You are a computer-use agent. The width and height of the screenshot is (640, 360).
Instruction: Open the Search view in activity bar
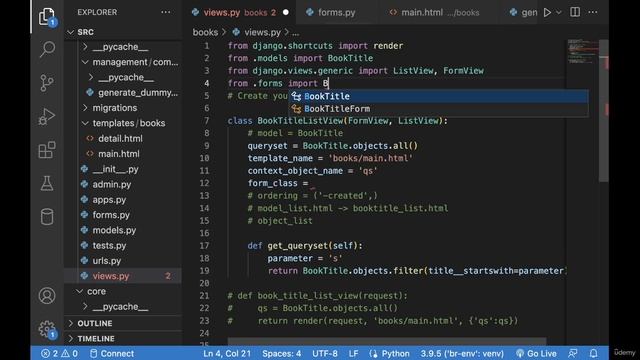pos(47,49)
